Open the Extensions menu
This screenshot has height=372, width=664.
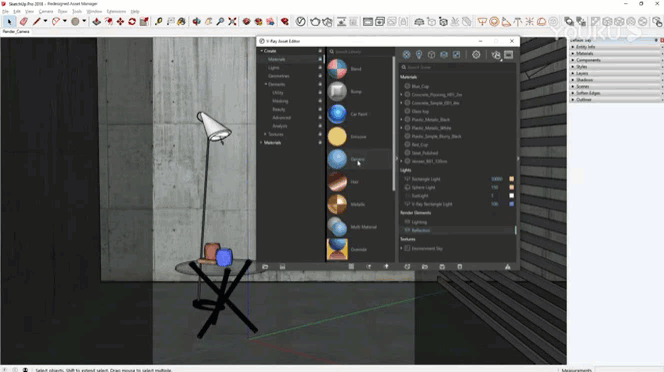tap(116, 11)
